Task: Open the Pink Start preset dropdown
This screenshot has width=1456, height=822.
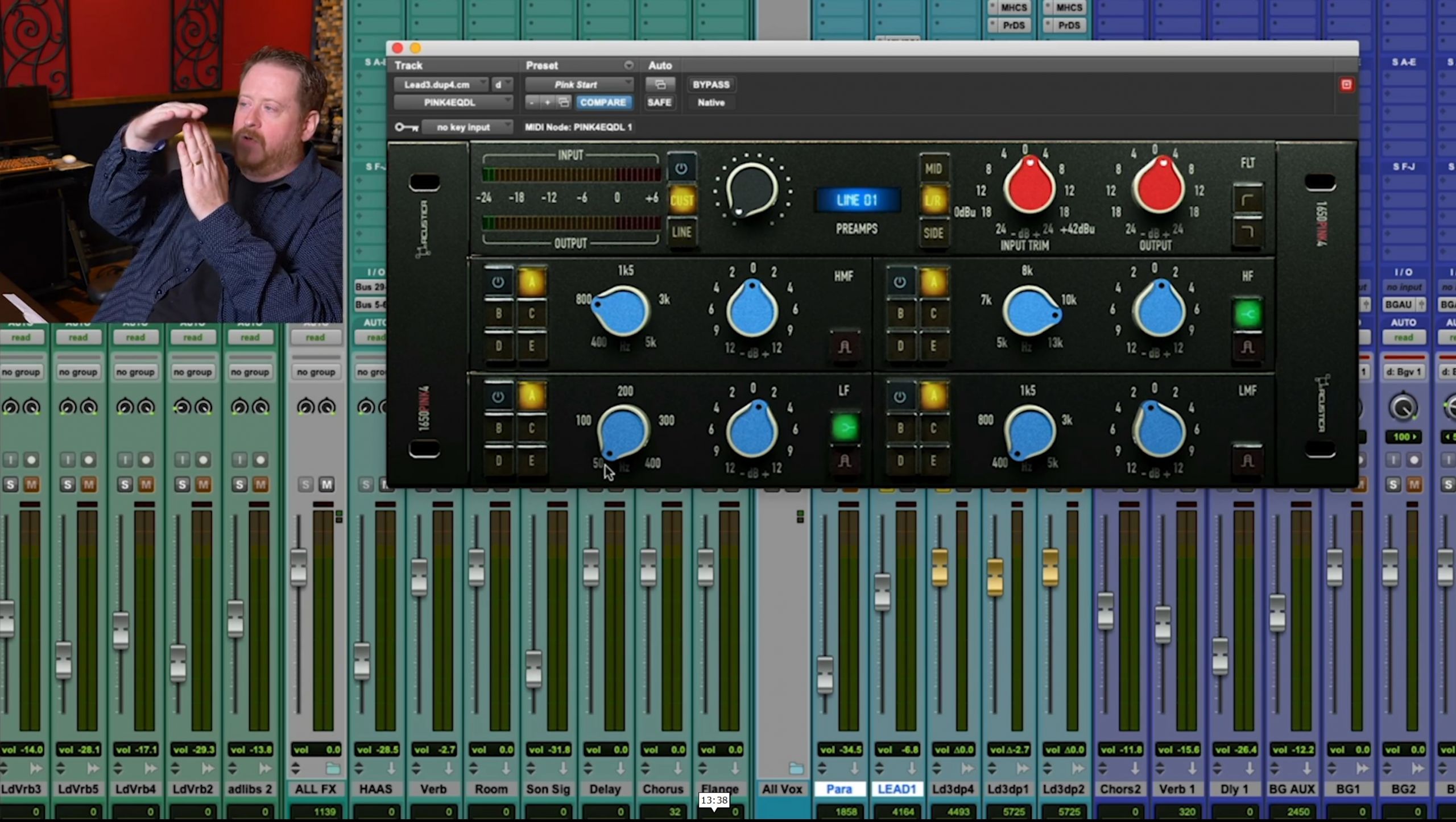Action: tap(579, 85)
